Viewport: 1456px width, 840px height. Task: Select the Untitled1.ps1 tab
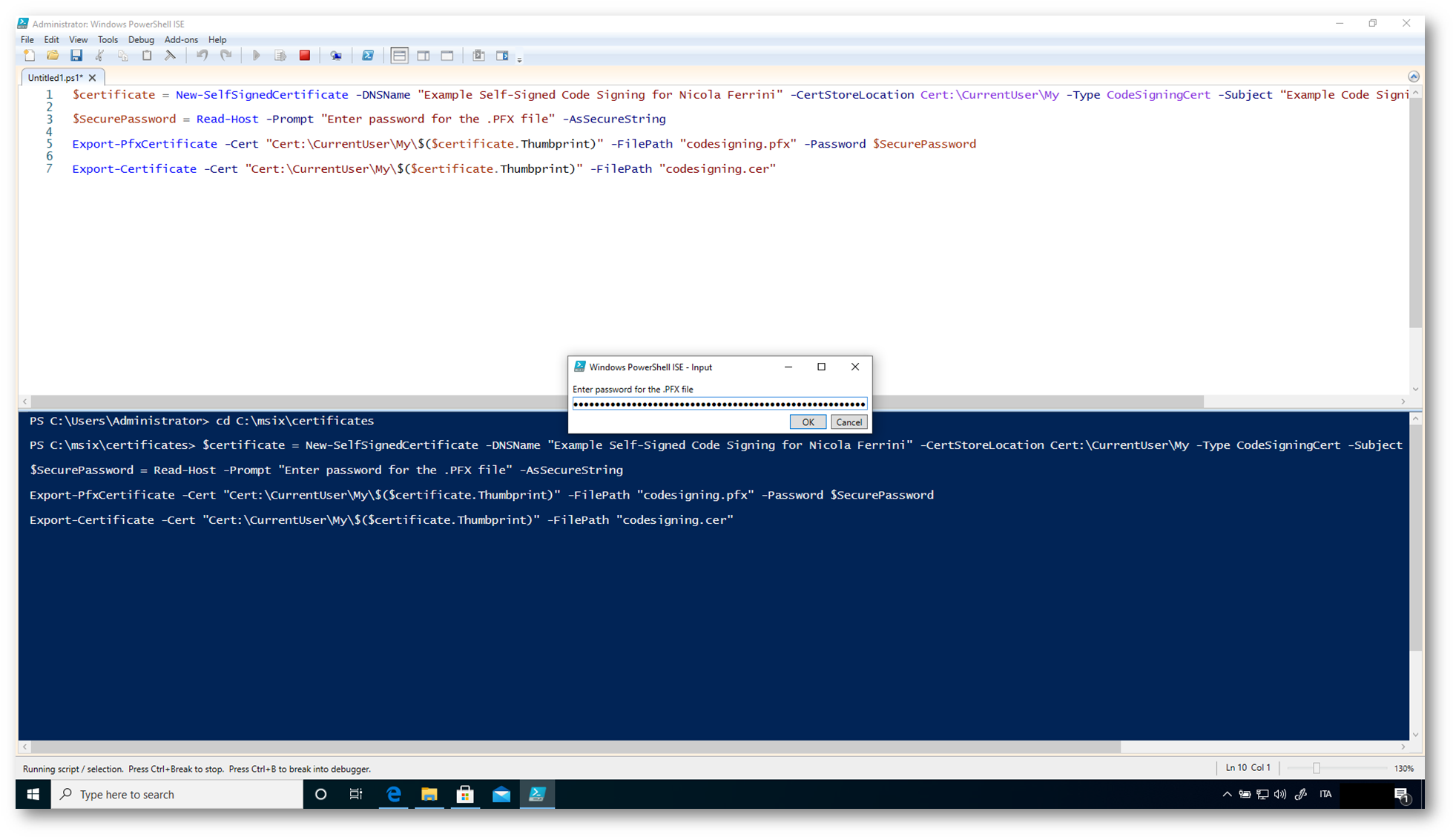click(x=55, y=77)
